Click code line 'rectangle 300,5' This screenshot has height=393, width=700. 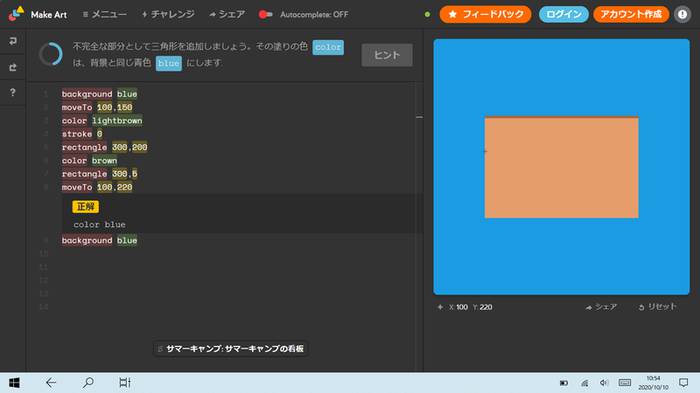pos(100,174)
